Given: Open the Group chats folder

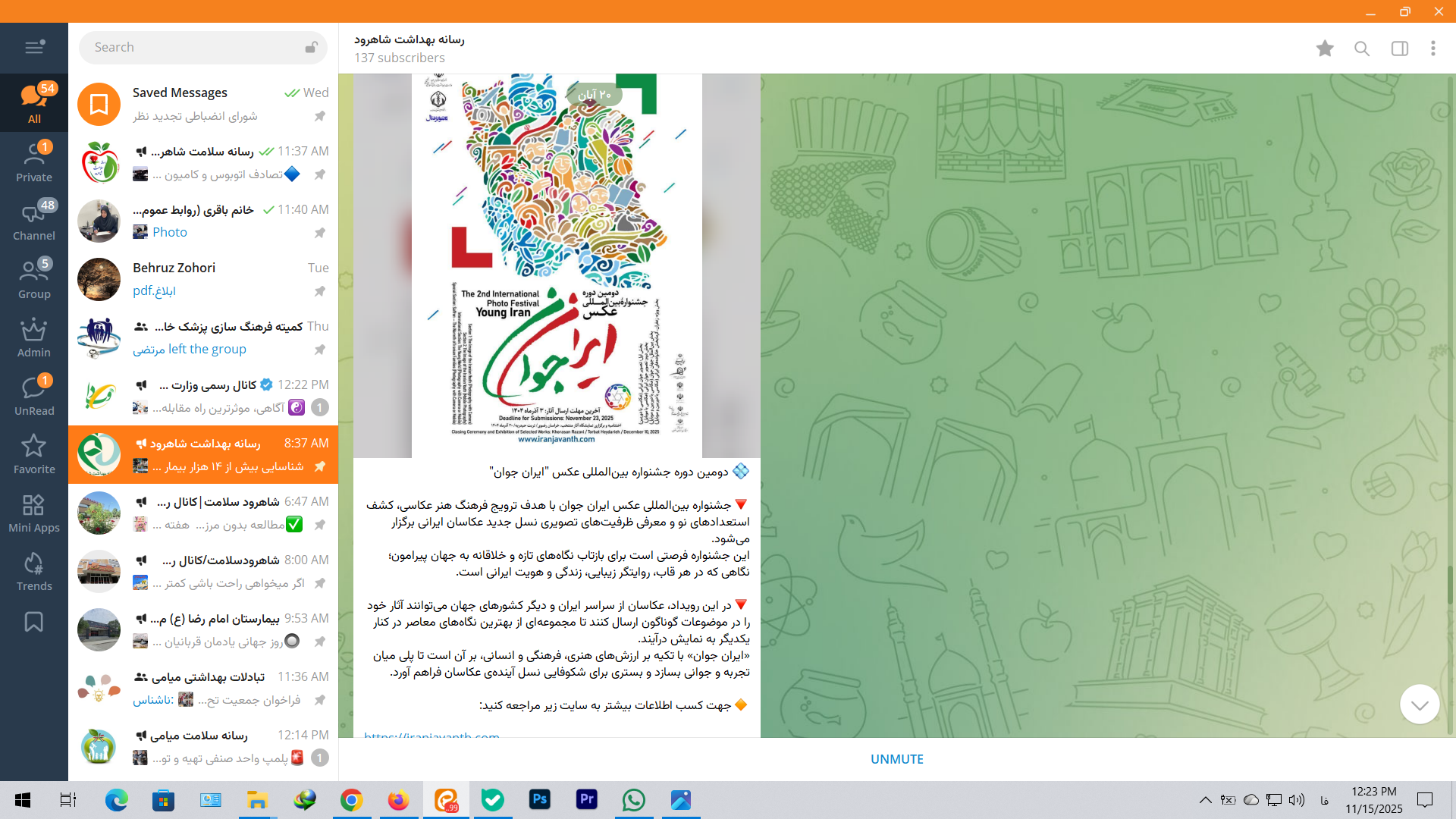Looking at the screenshot, I should point(34,280).
